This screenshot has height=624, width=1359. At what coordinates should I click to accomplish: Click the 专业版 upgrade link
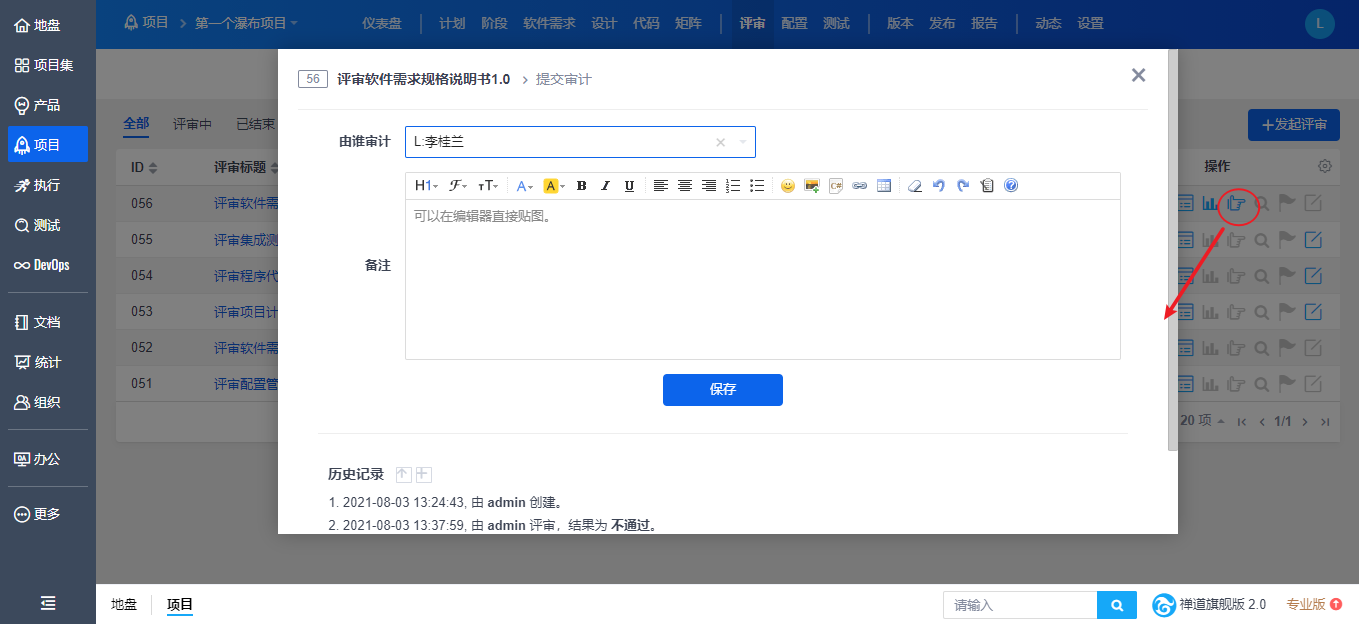1314,605
